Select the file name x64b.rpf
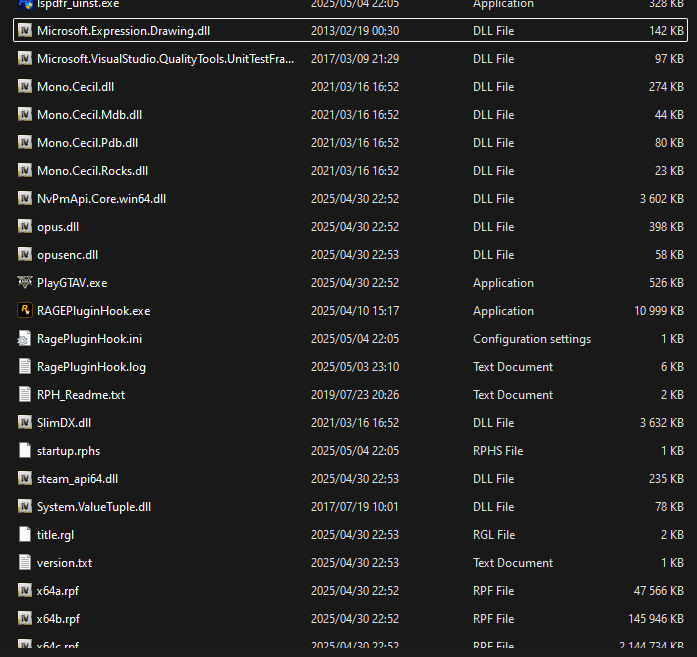This screenshot has height=657, width=697. tap(58, 619)
